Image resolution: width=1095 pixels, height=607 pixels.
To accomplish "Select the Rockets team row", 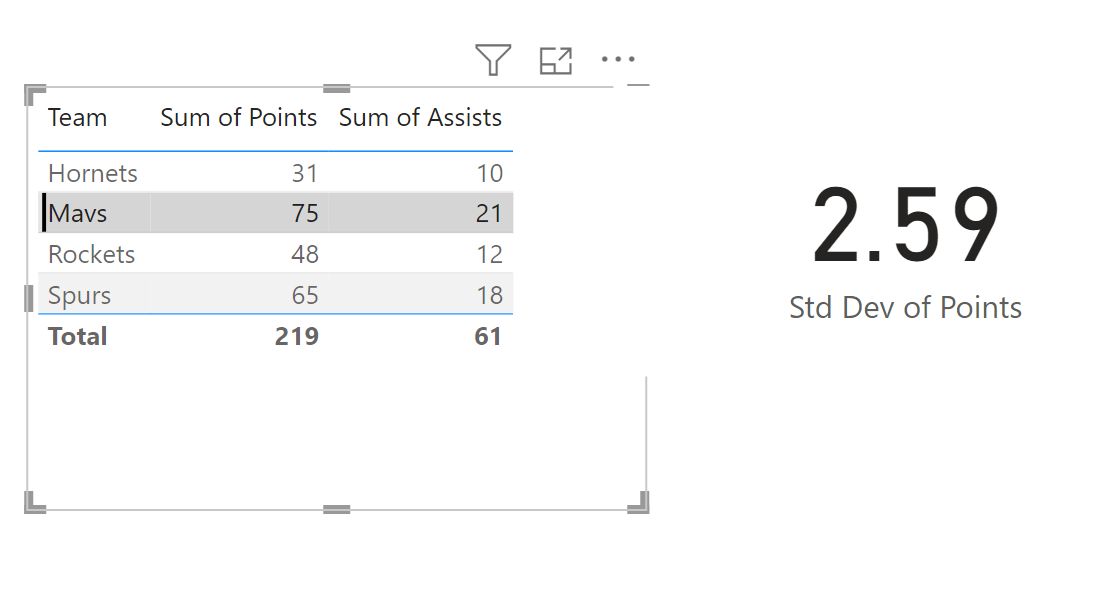I will (276, 254).
